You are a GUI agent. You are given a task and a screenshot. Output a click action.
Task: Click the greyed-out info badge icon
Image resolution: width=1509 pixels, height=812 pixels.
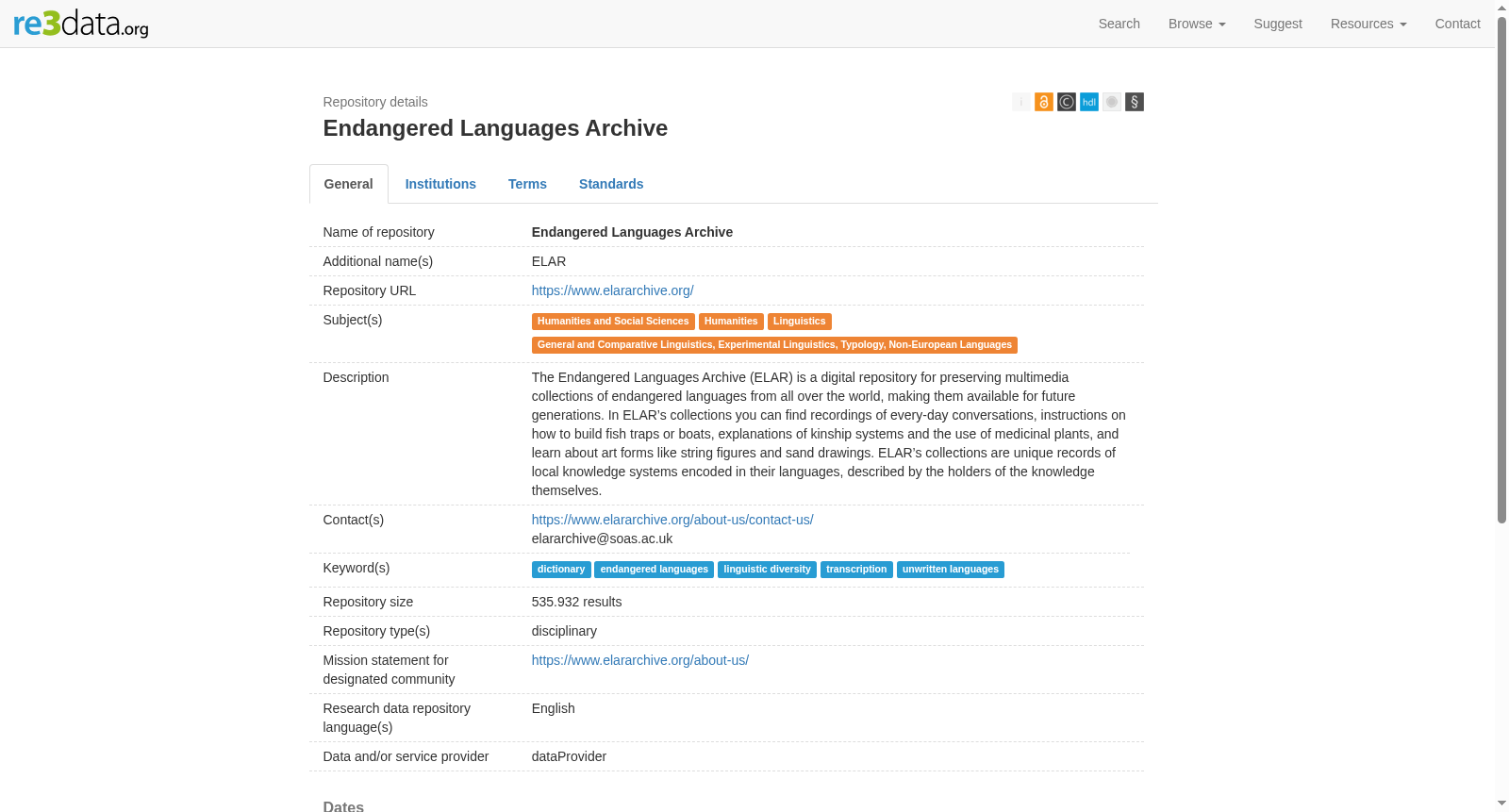[1021, 102]
